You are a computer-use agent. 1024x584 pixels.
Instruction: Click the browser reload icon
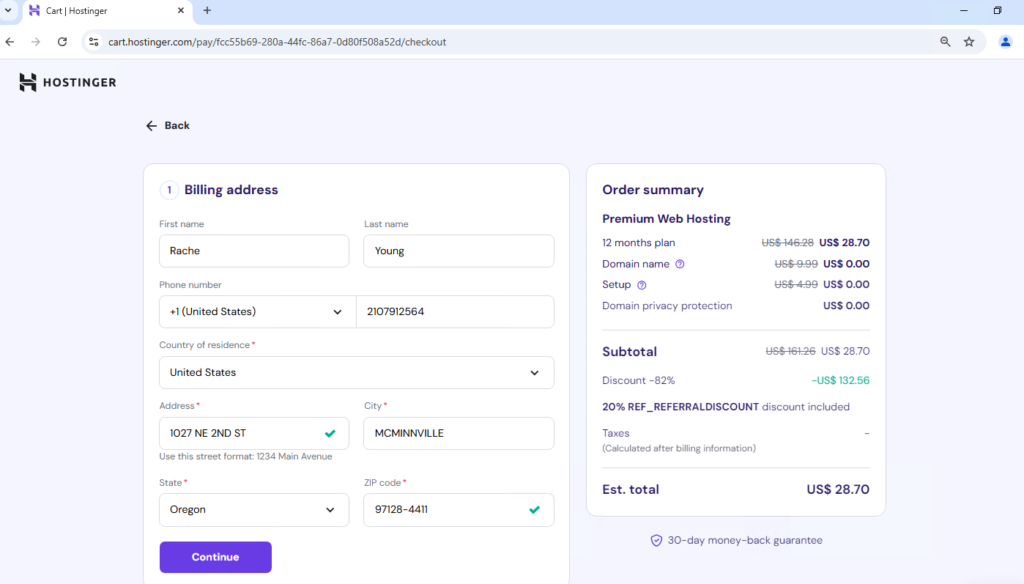pyautogui.click(x=62, y=42)
